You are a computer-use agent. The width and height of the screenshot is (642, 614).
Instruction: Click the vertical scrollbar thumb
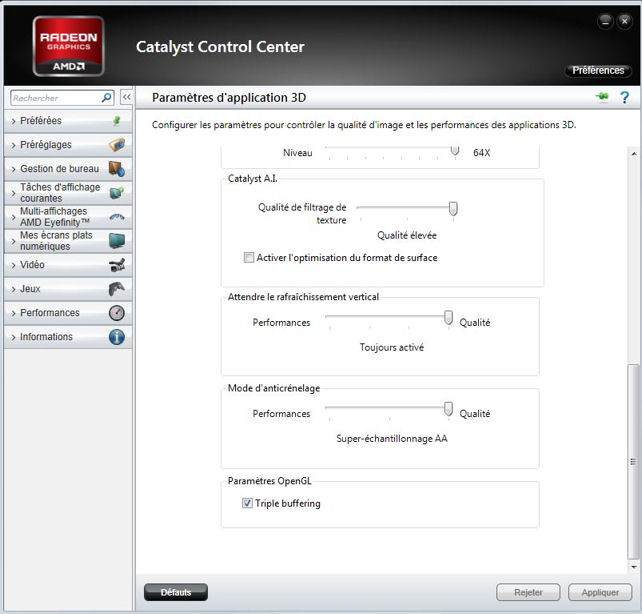tap(634, 461)
